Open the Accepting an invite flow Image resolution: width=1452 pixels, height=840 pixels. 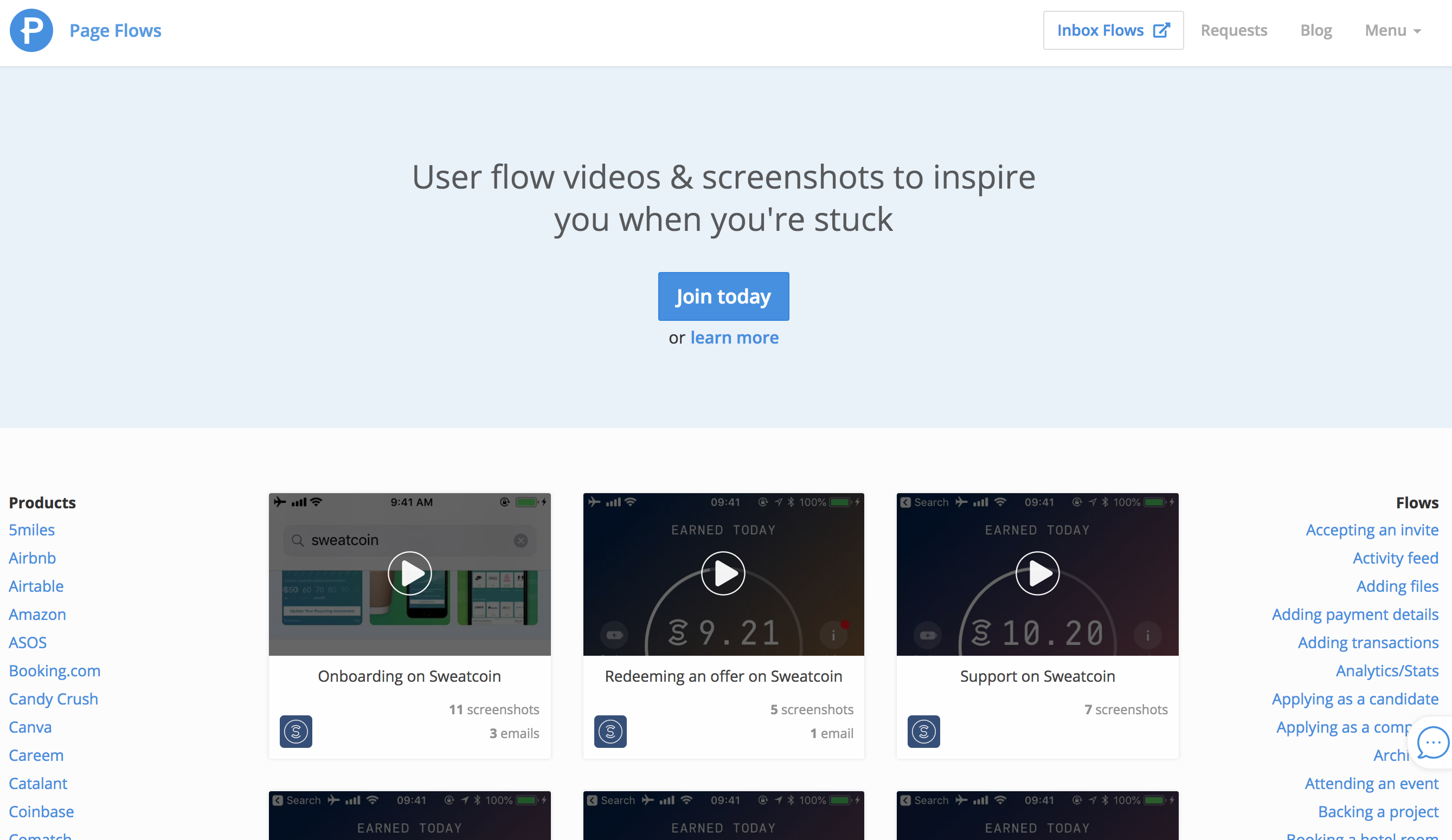[x=1372, y=529]
